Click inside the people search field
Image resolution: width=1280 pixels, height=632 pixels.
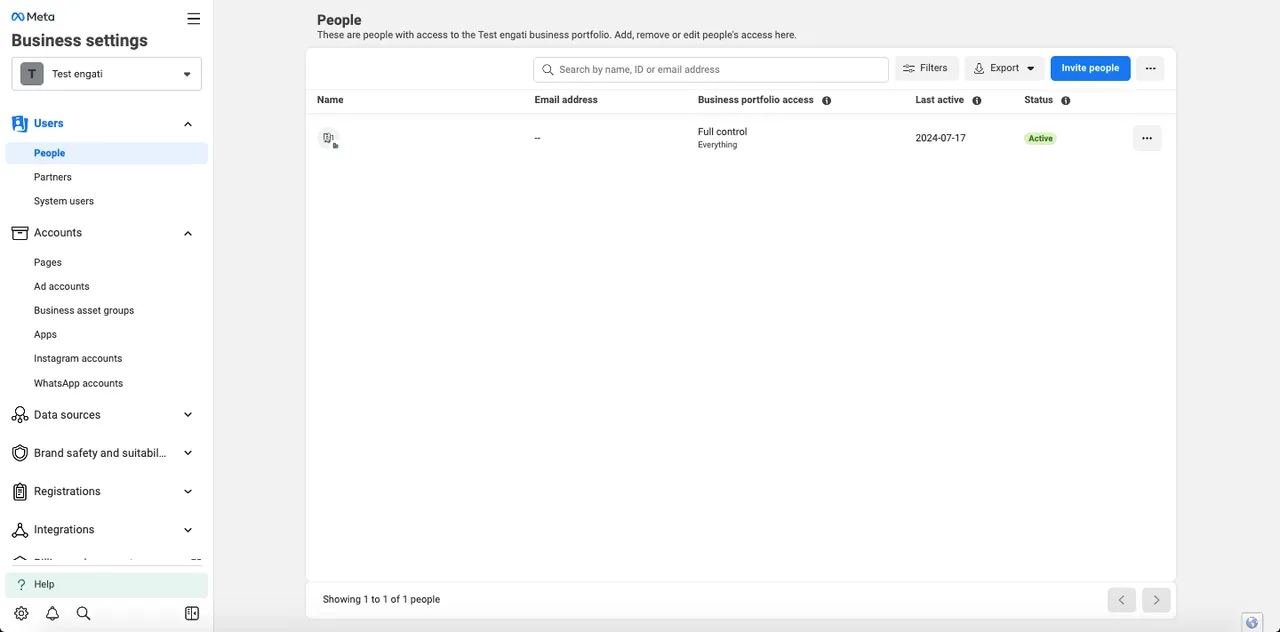[710, 69]
